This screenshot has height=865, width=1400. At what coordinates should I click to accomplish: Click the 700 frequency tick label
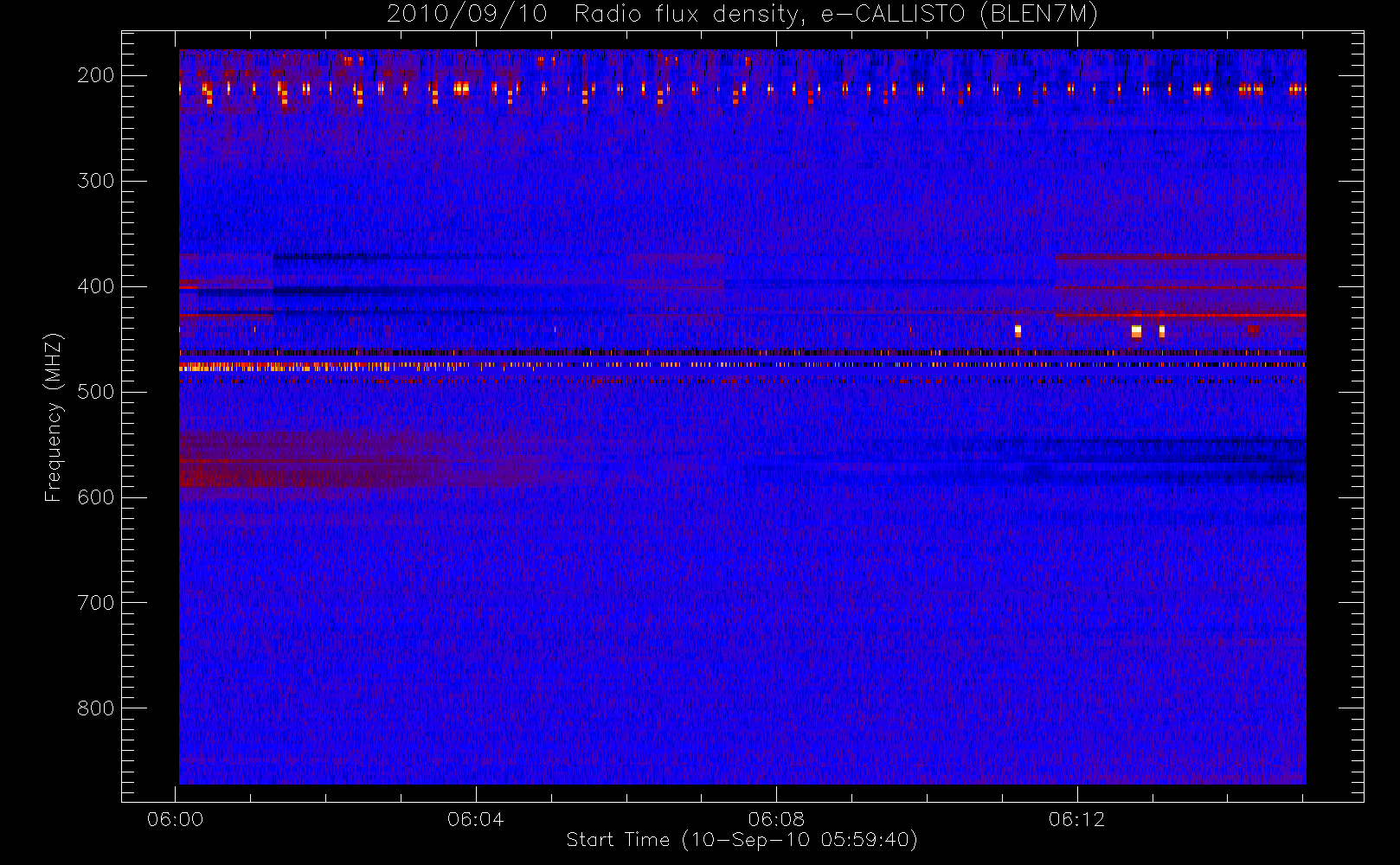tap(96, 603)
